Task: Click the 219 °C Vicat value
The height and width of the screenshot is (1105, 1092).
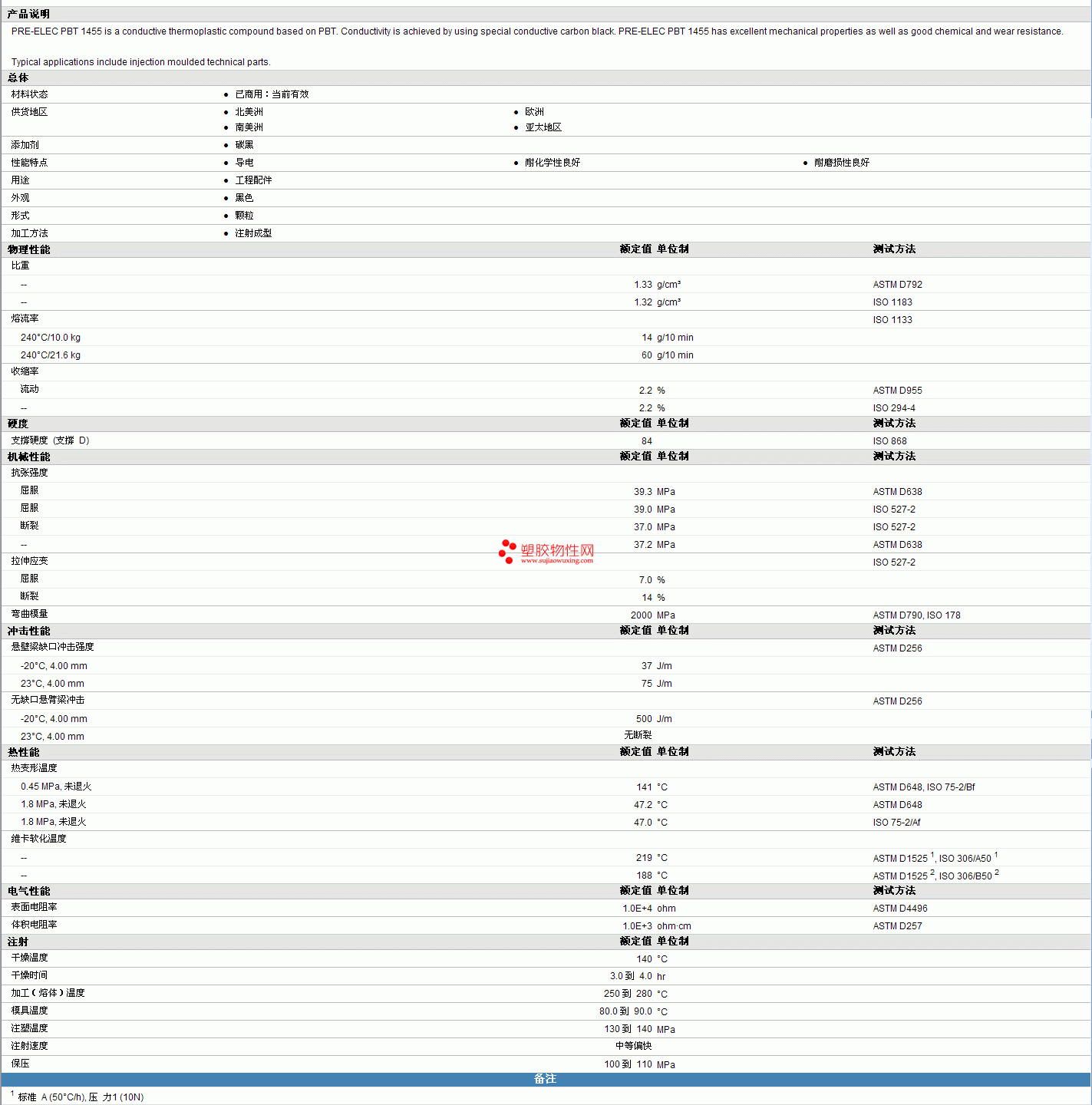Action: click(x=652, y=858)
